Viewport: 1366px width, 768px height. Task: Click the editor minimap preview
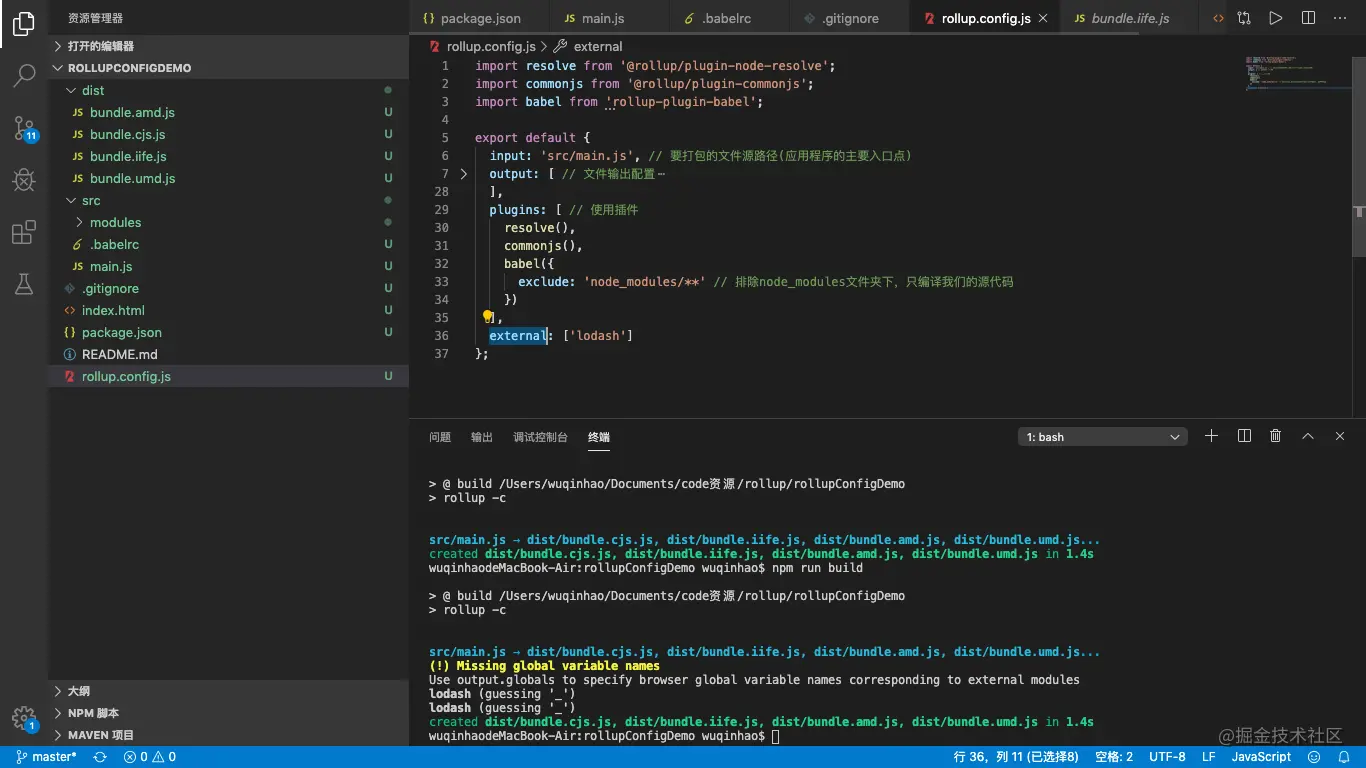point(1298,75)
